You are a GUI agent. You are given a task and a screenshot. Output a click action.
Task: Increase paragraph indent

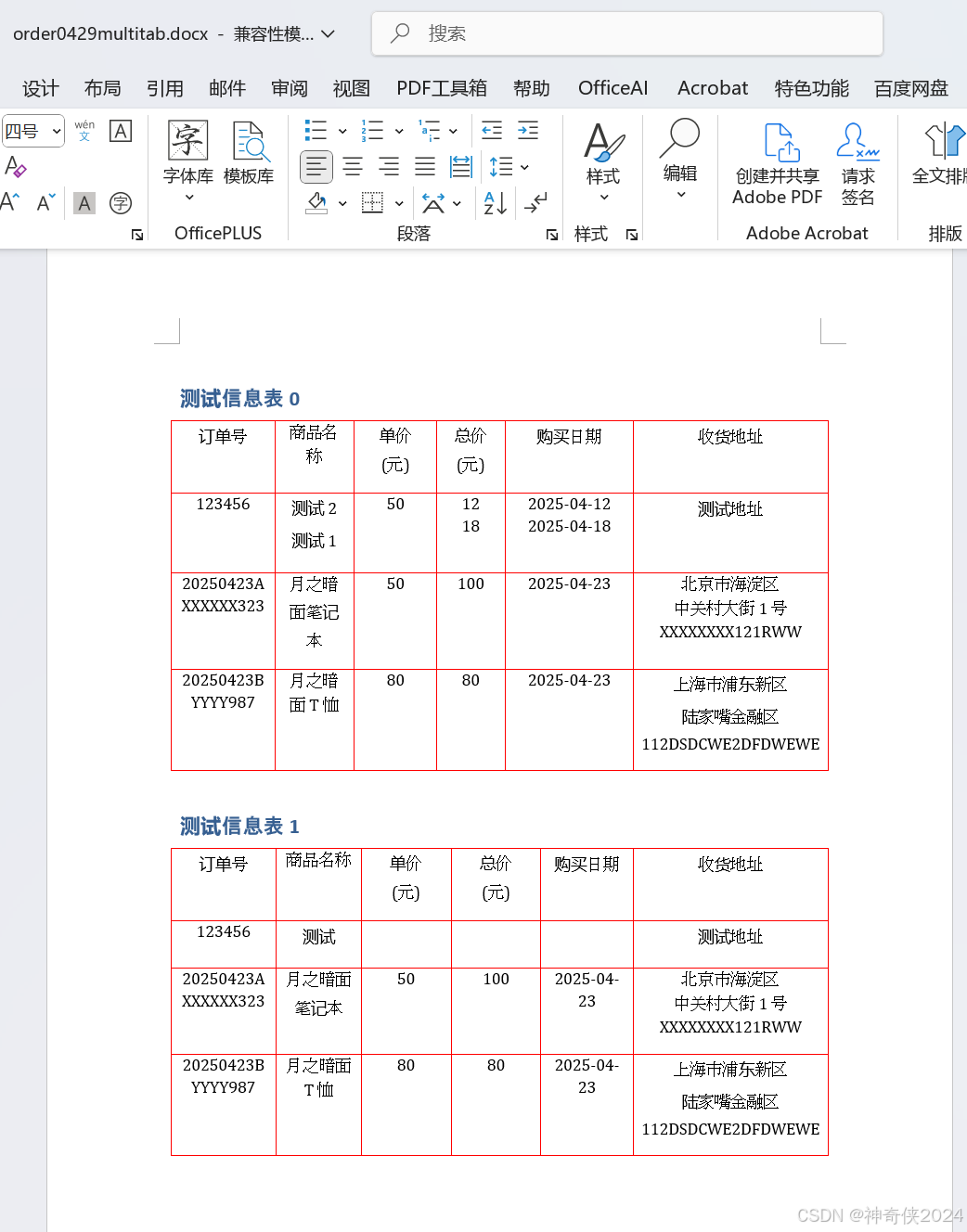(528, 131)
